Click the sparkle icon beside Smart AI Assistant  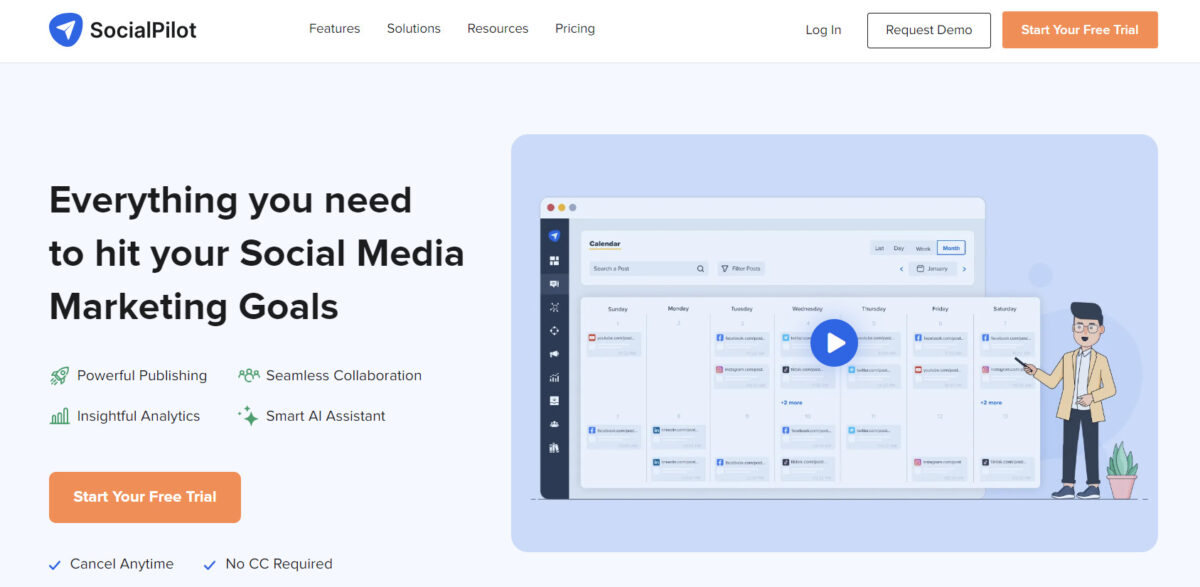click(x=248, y=416)
